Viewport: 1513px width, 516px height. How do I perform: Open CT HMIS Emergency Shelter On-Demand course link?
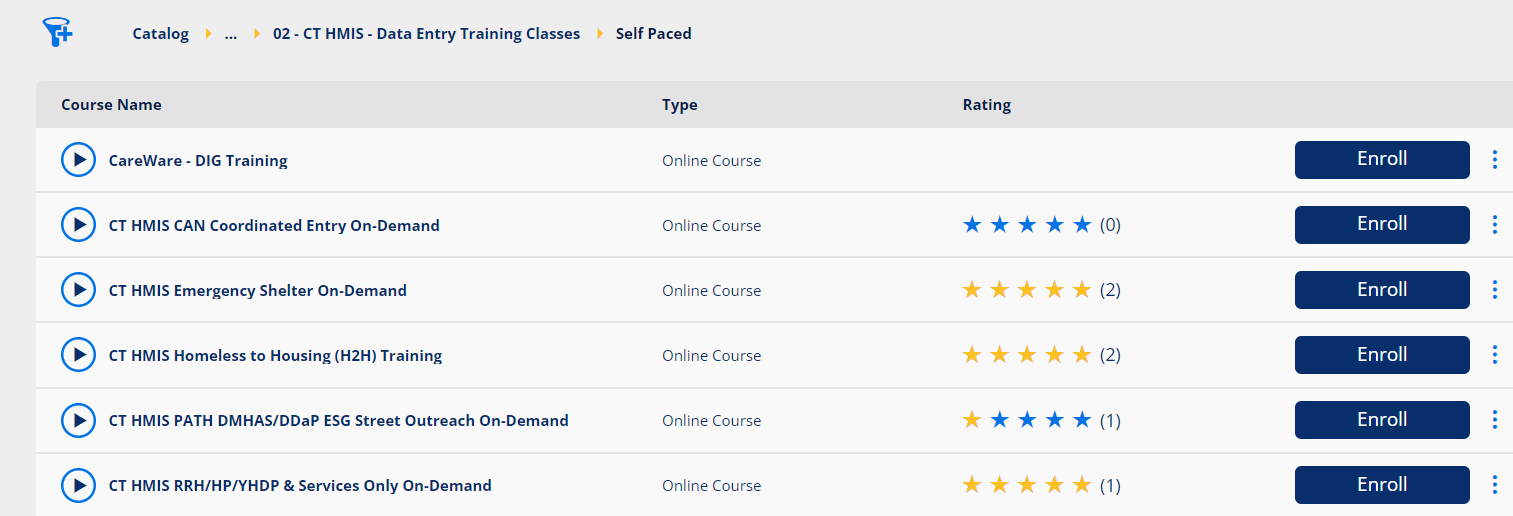point(257,291)
